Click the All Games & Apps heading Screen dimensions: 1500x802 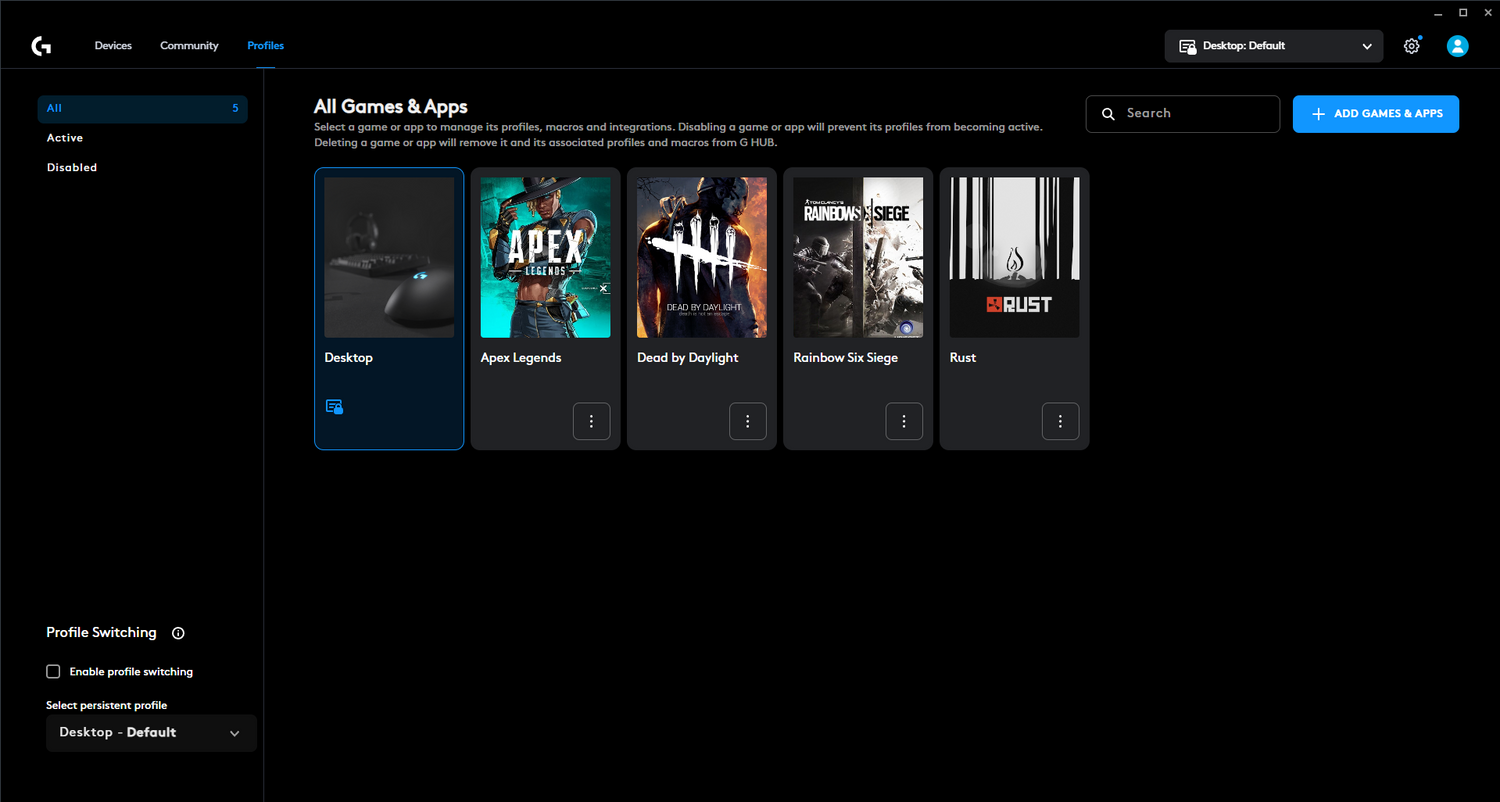[x=391, y=106]
